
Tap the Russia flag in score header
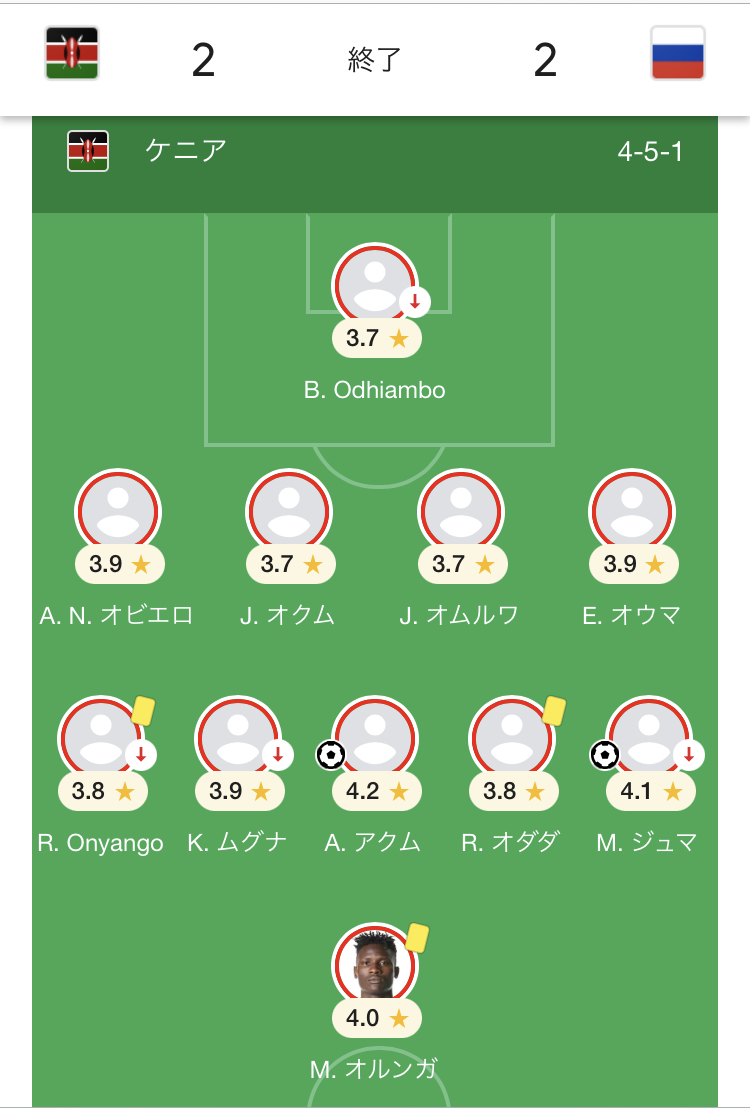[677, 54]
